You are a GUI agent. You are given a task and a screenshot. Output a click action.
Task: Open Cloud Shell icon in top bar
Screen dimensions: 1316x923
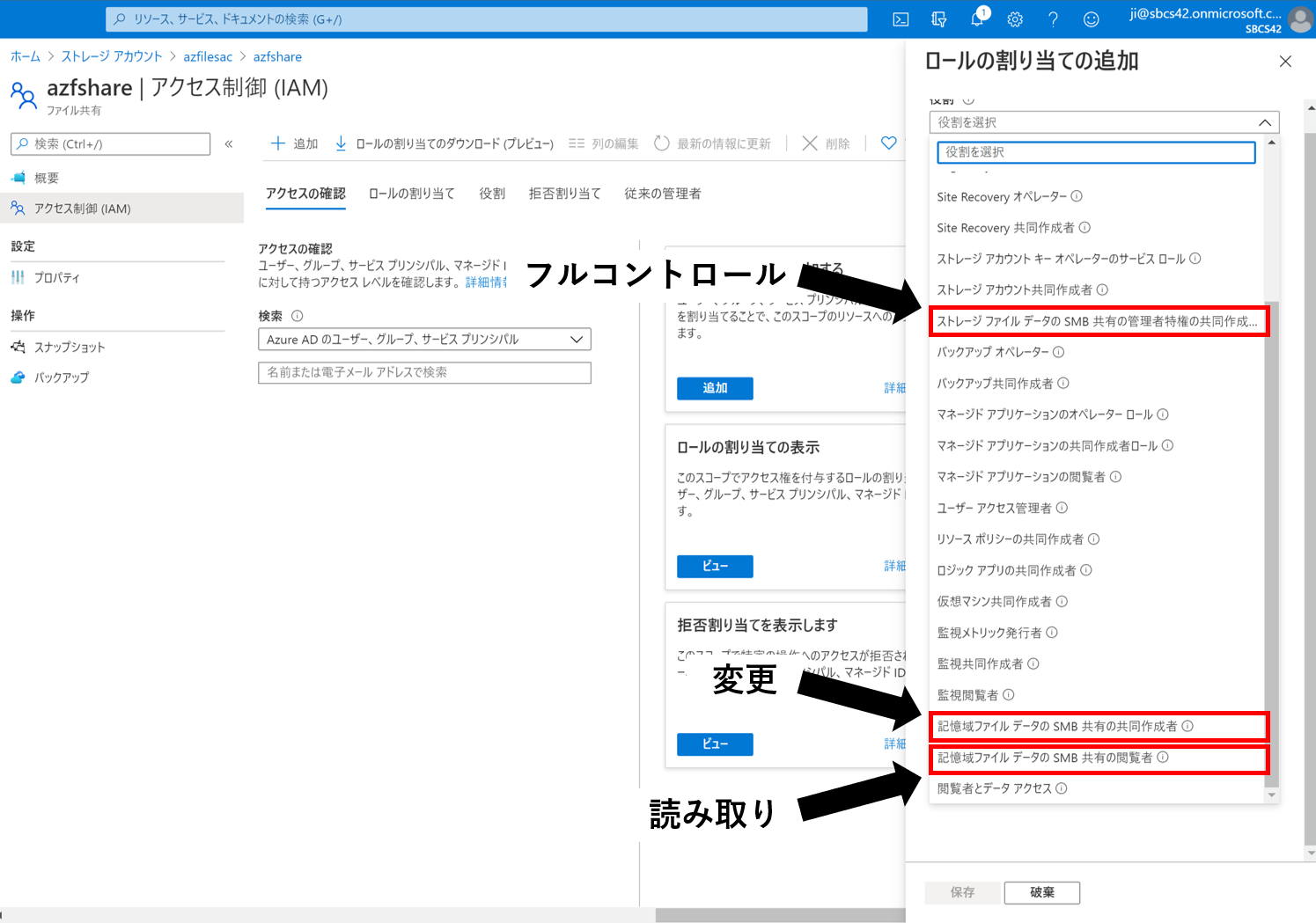[901, 19]
